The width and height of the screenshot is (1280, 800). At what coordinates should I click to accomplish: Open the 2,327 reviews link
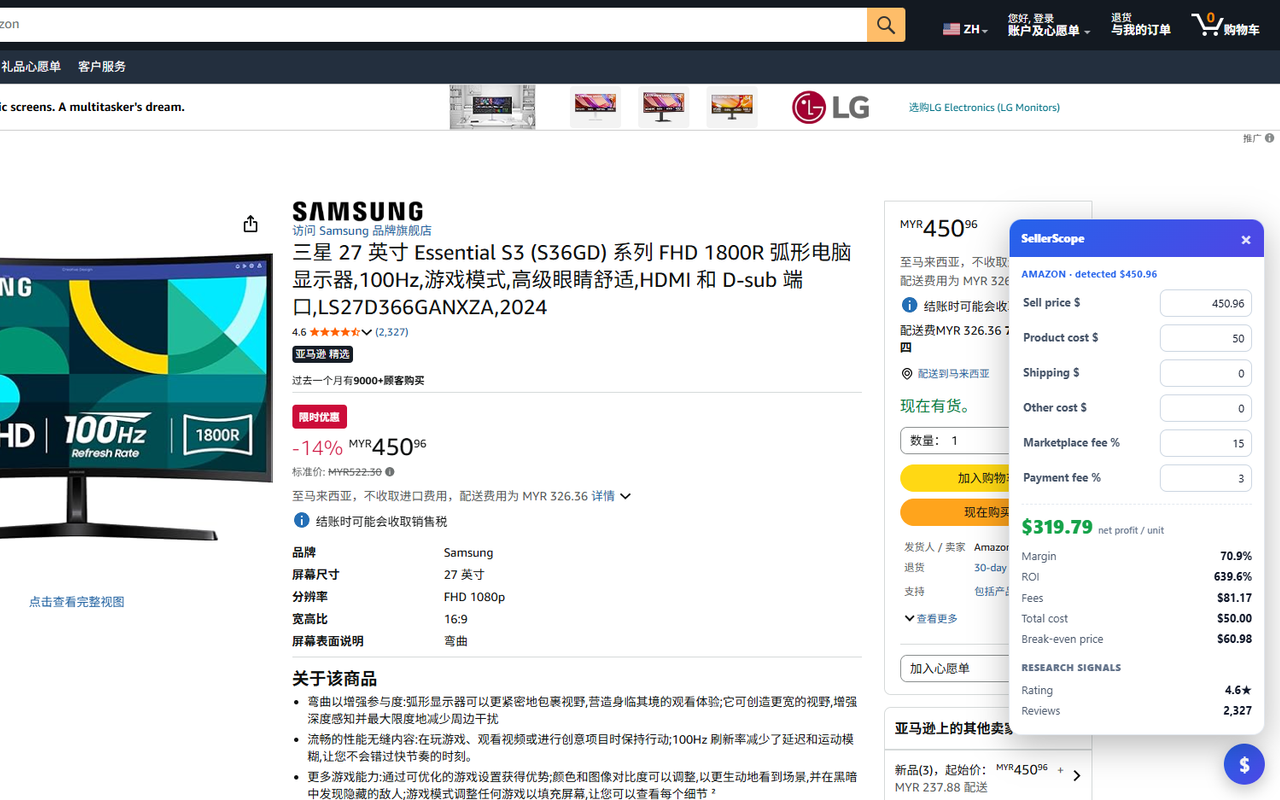(392, 332)
